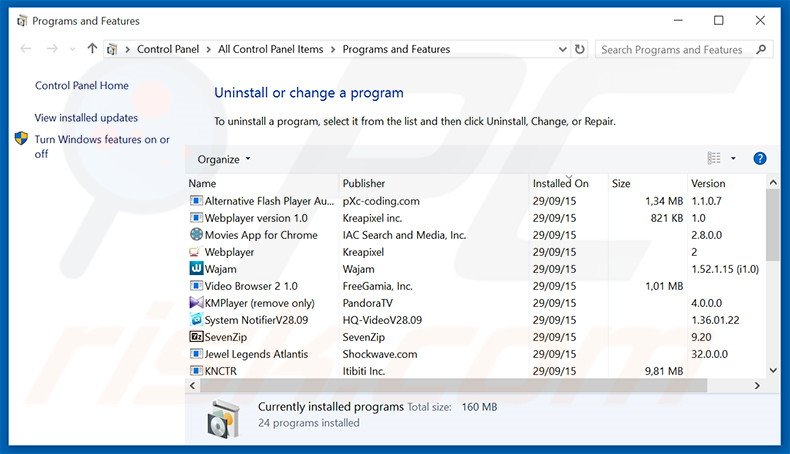Screen dimensions: 790x454
Task: Click version 32.0.0.0 cell
Action: [709, 354]
